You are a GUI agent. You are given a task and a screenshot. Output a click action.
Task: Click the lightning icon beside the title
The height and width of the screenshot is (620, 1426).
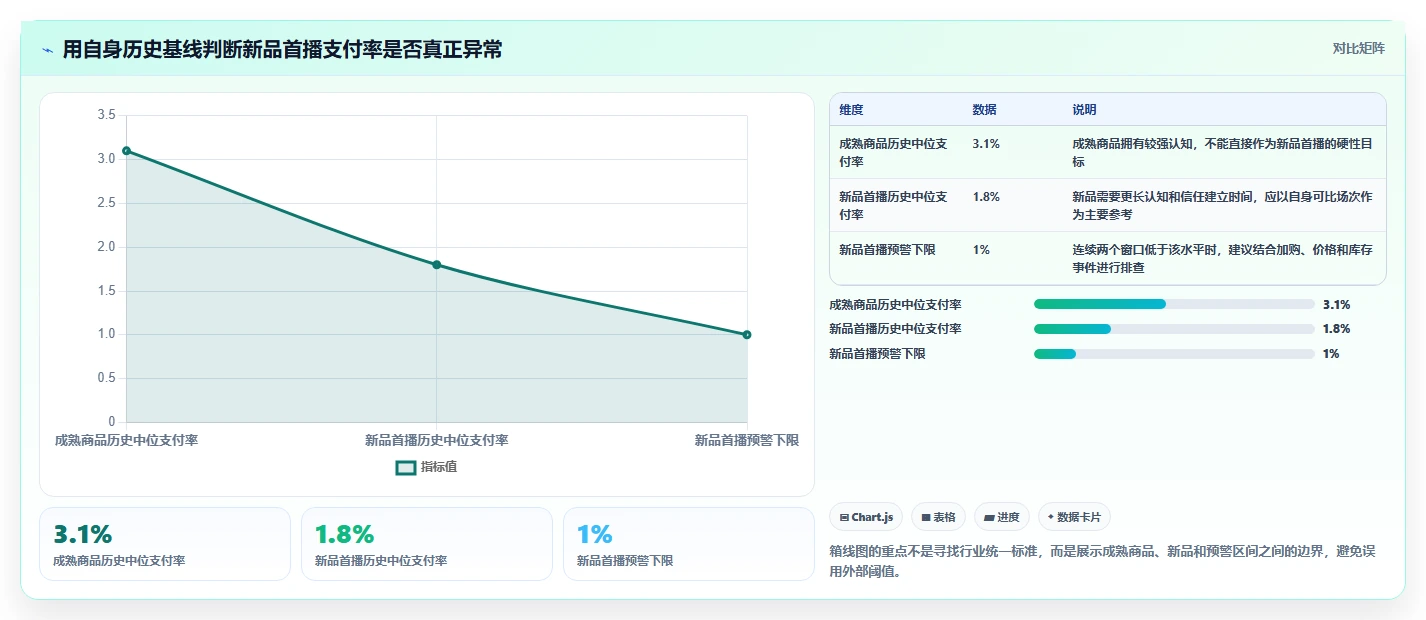coord(48,50)
